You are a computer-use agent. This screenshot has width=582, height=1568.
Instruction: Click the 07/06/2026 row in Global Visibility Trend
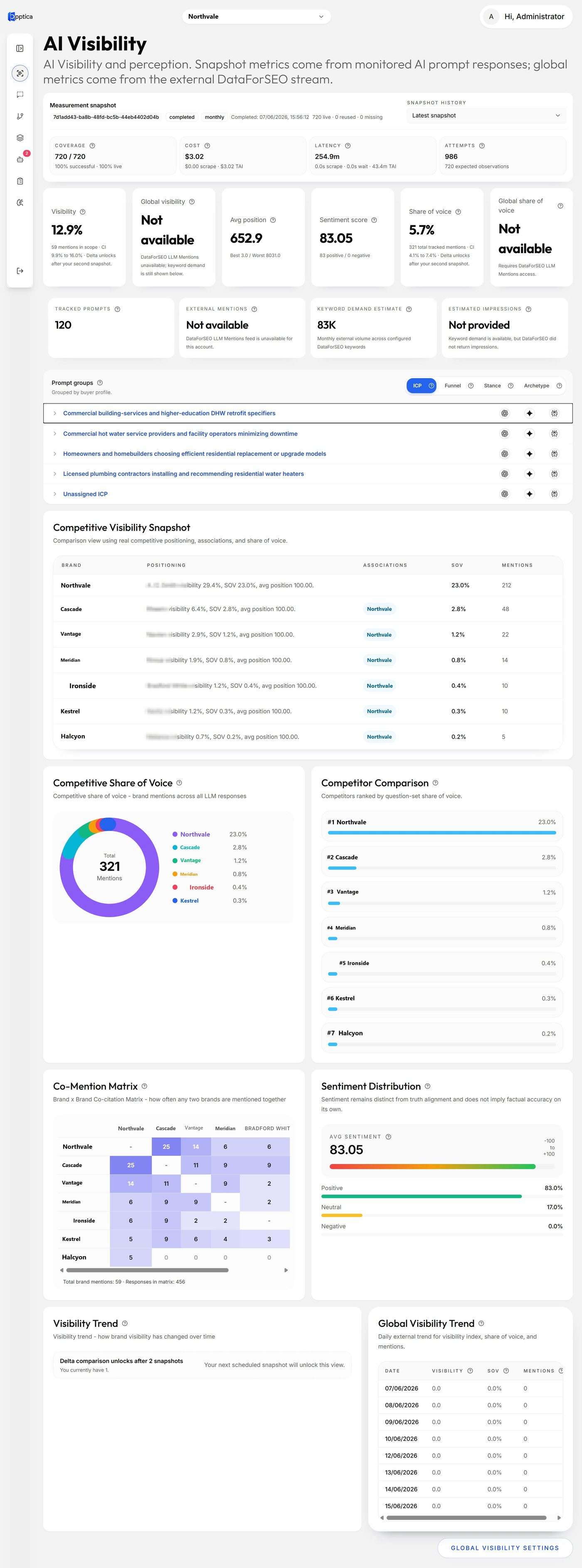tap(471, 1388)
